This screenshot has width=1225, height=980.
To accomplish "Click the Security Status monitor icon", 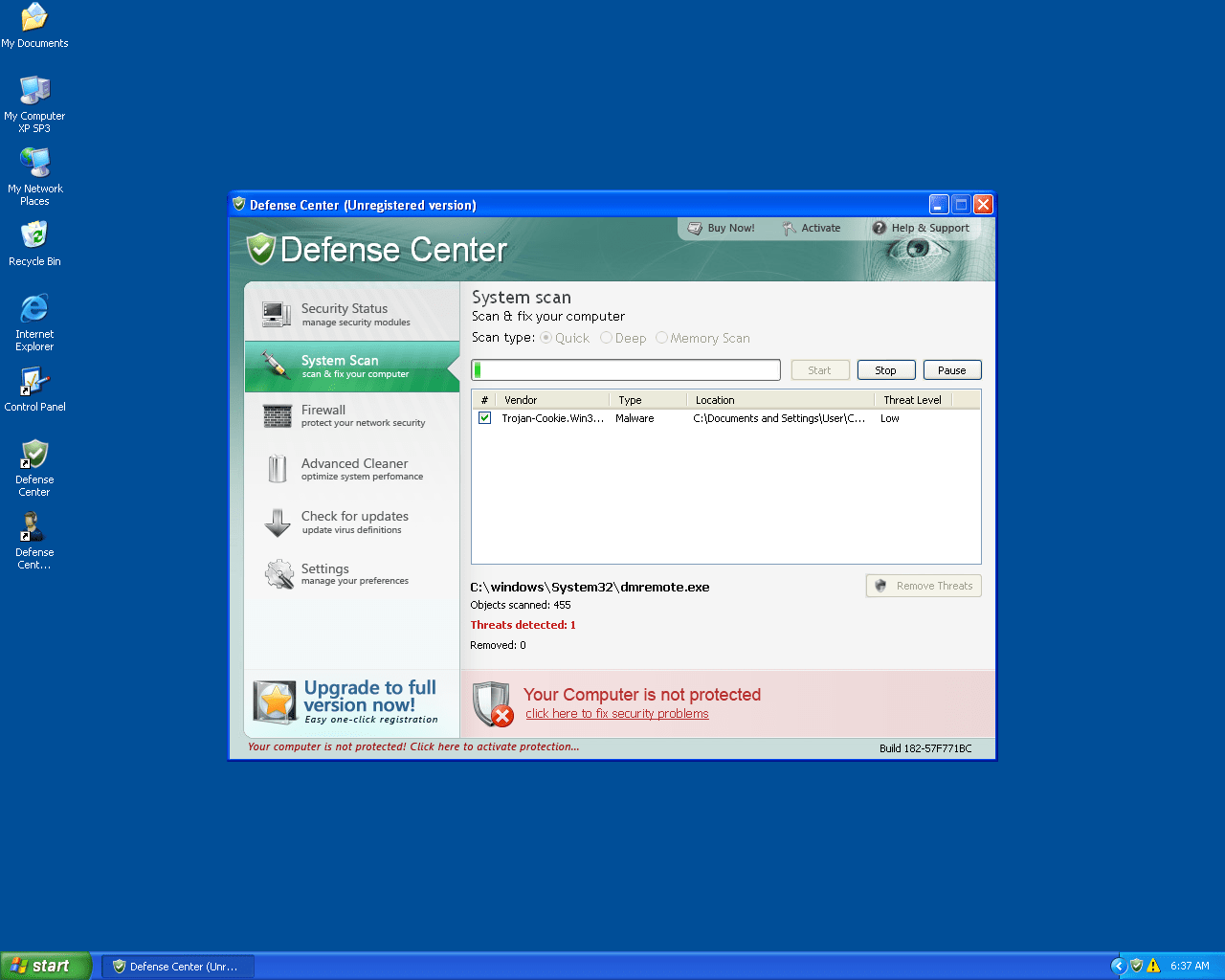I will (x=277, y=314).
